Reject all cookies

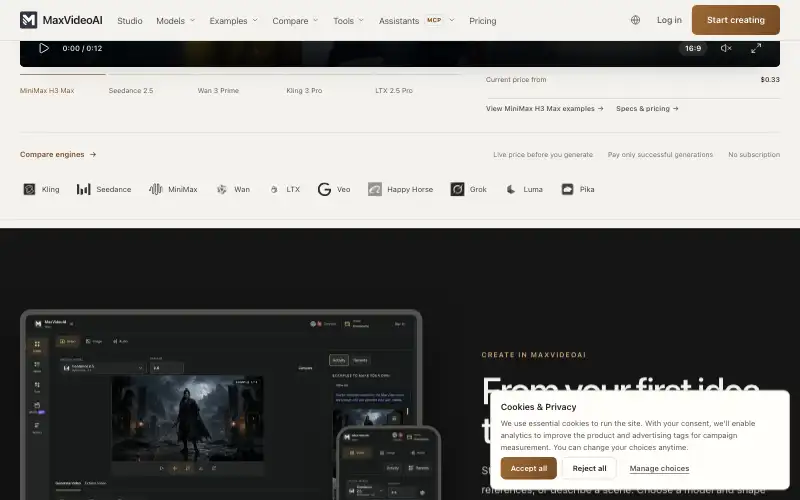pyautogui.click(x=589, y=468)
